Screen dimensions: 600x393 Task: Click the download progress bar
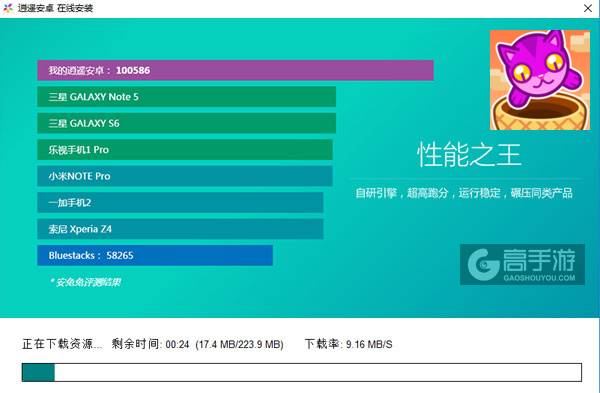tap(302, 373)
